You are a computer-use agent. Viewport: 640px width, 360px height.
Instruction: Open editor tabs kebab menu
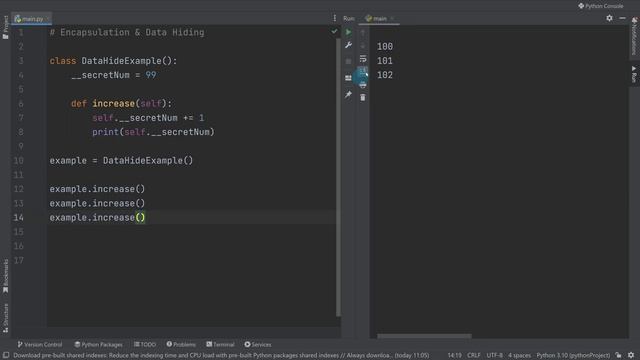[335, 18]
